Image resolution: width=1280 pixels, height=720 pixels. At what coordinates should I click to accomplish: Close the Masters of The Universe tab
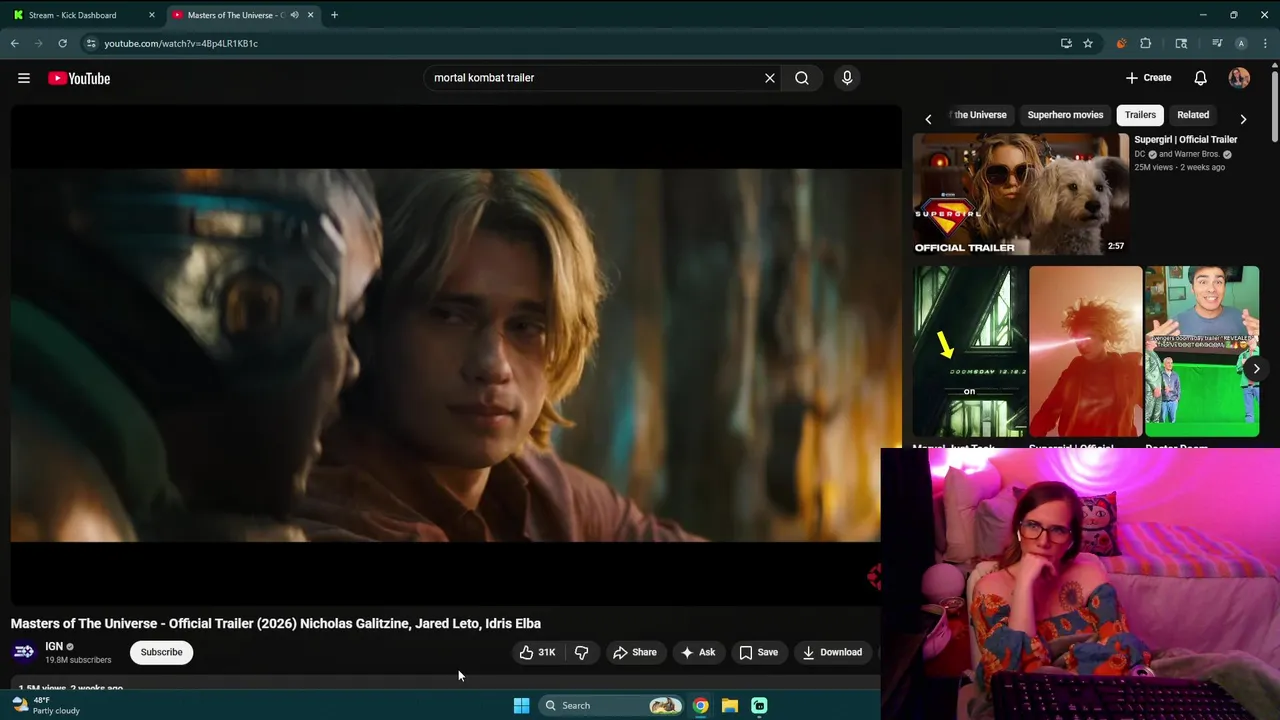[310, 15]
